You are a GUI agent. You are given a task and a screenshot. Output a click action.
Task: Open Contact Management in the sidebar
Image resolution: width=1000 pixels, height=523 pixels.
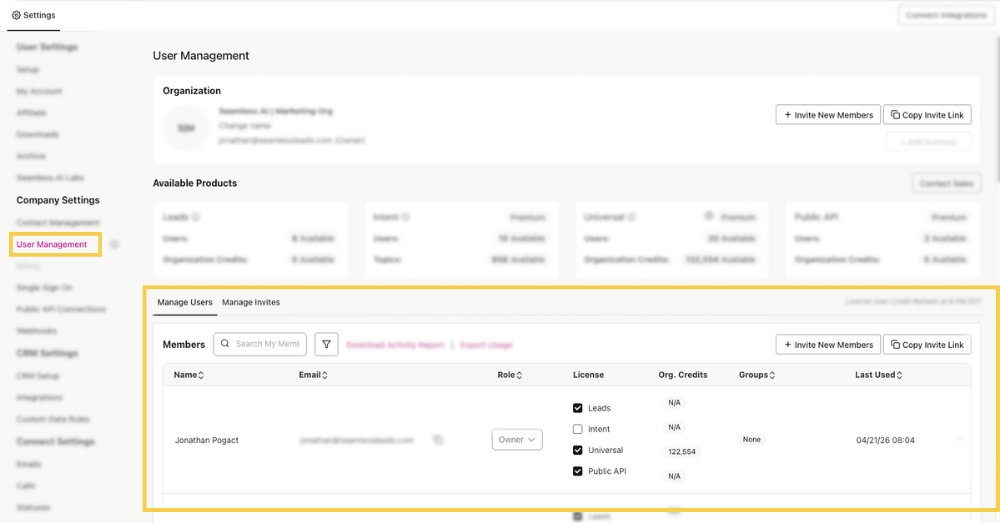point(58,223)
